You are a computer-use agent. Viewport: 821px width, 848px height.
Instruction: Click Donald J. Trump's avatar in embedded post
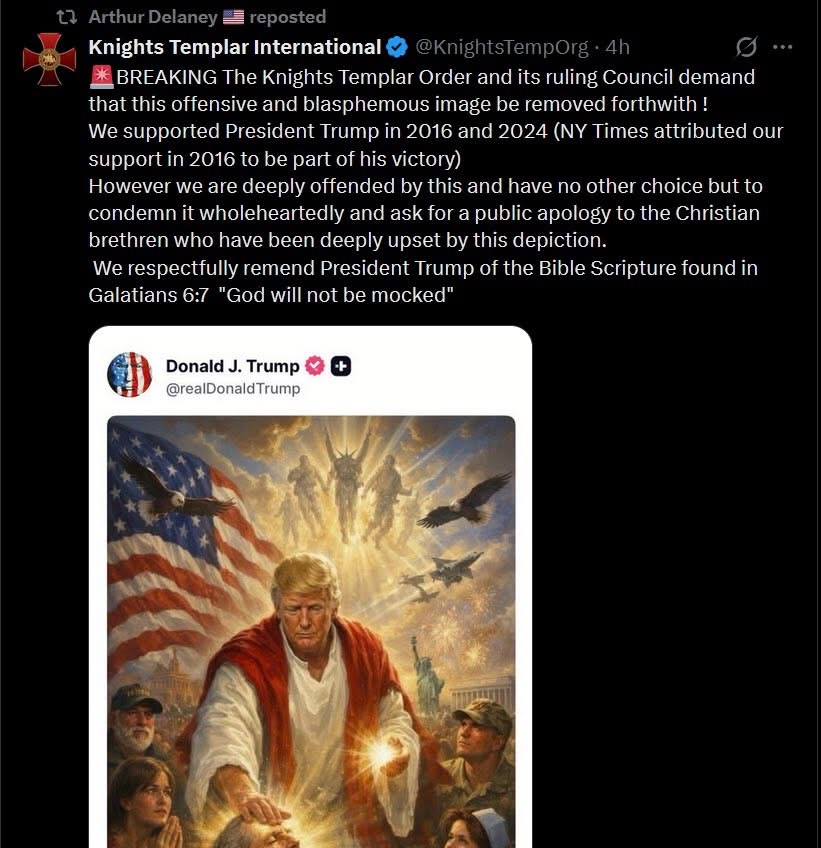pos(129,375)
